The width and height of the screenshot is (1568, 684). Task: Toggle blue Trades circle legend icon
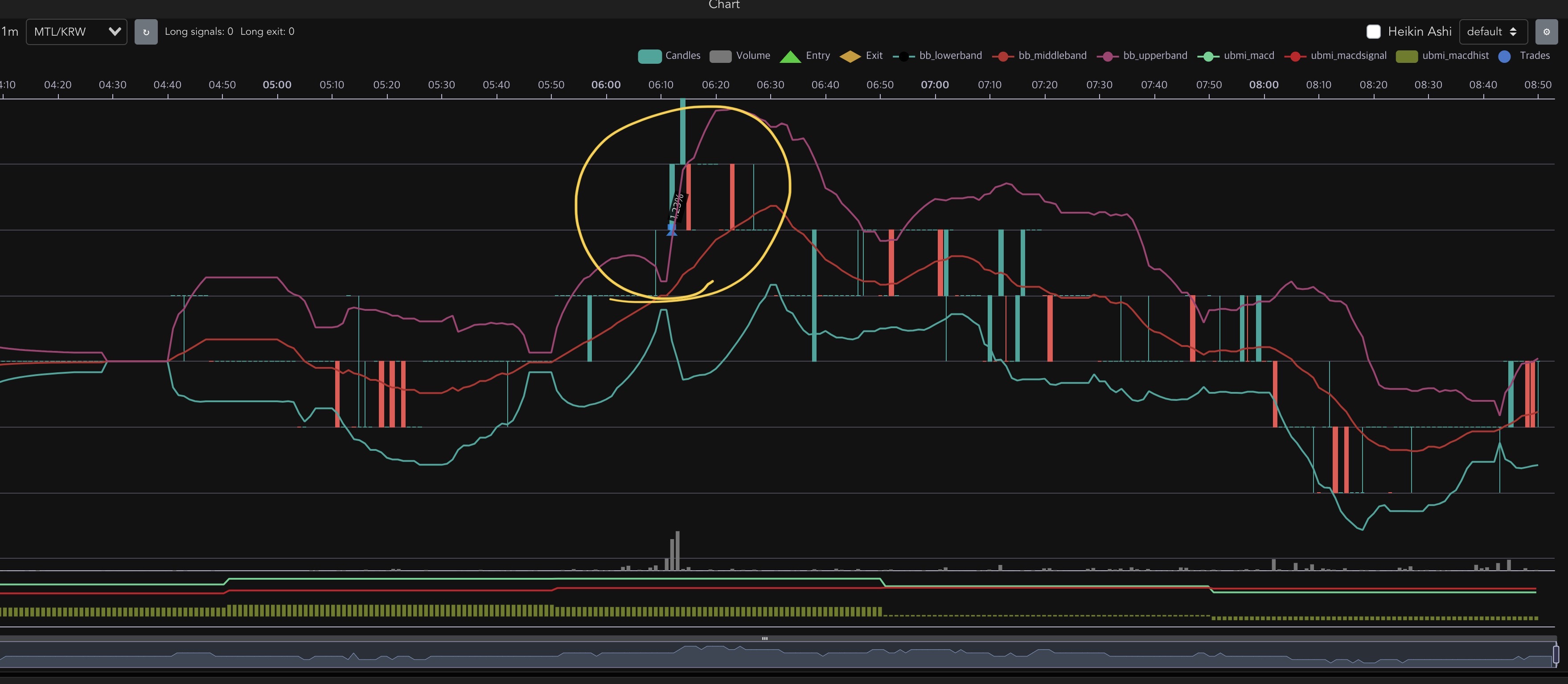tap(1504, 56)
